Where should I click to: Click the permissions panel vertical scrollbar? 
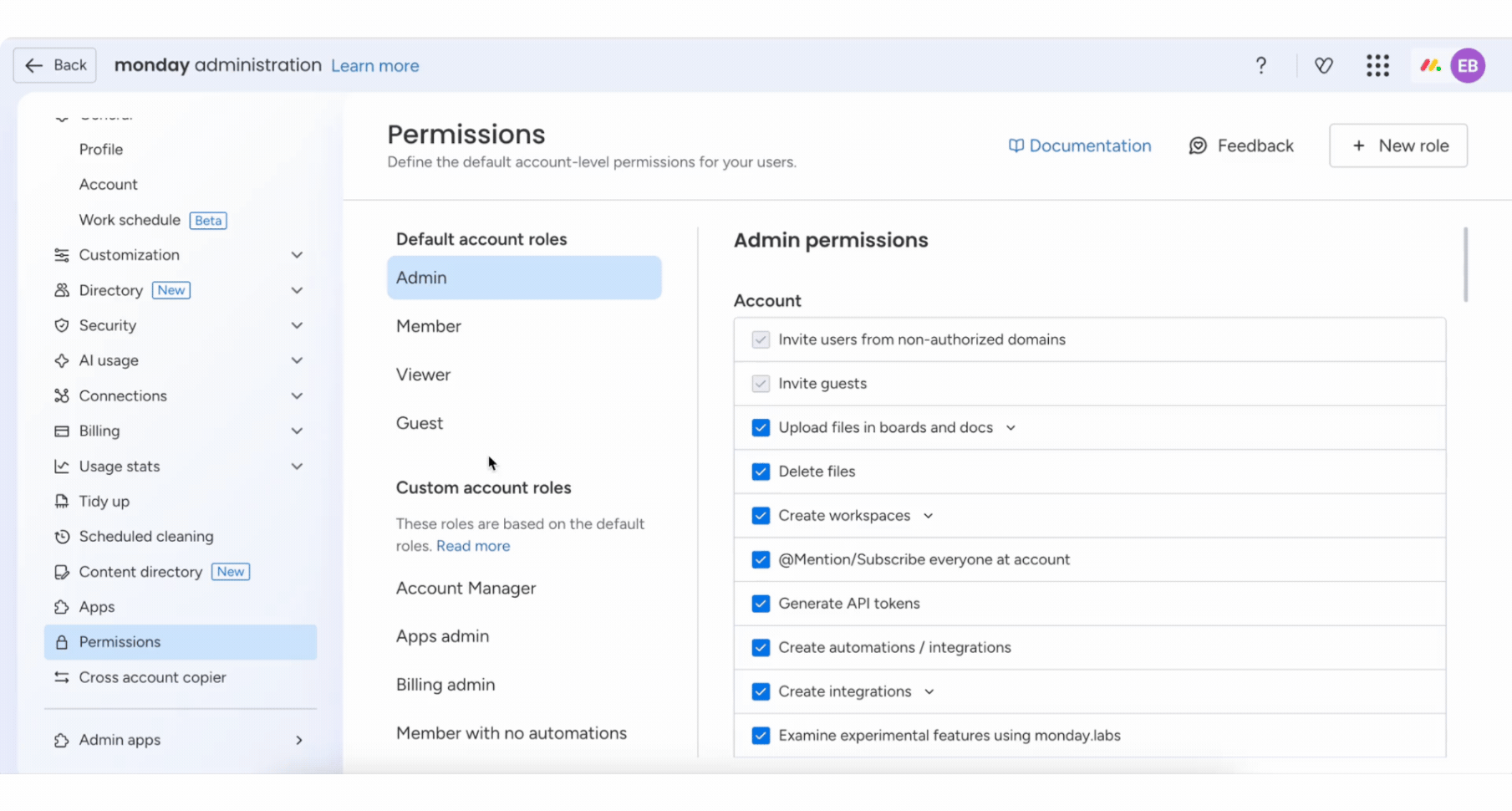[x=1465, y=264]
